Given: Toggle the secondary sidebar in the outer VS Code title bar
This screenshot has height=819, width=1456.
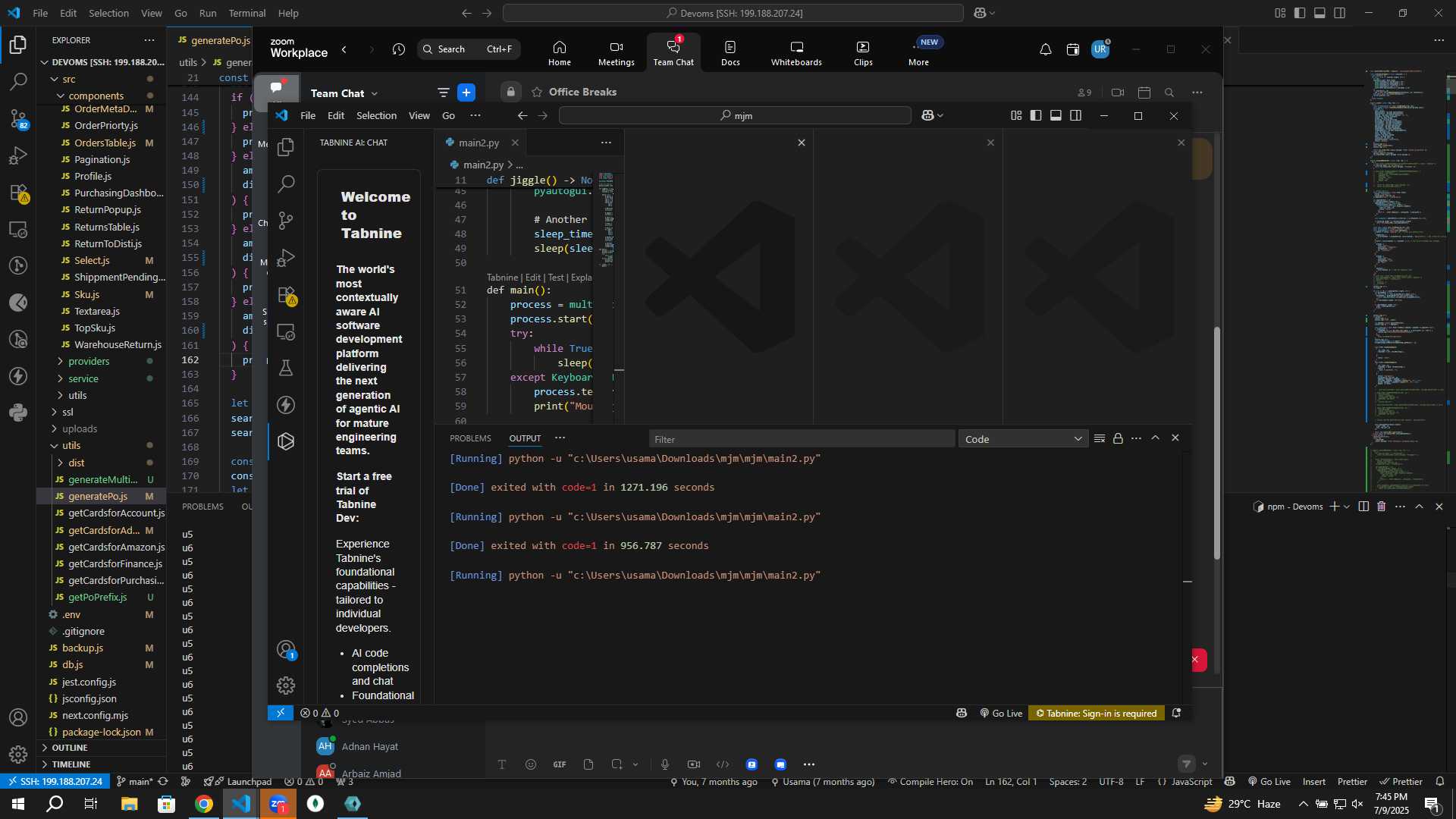Looking at the screenshot, I should tap(1340, 13).
